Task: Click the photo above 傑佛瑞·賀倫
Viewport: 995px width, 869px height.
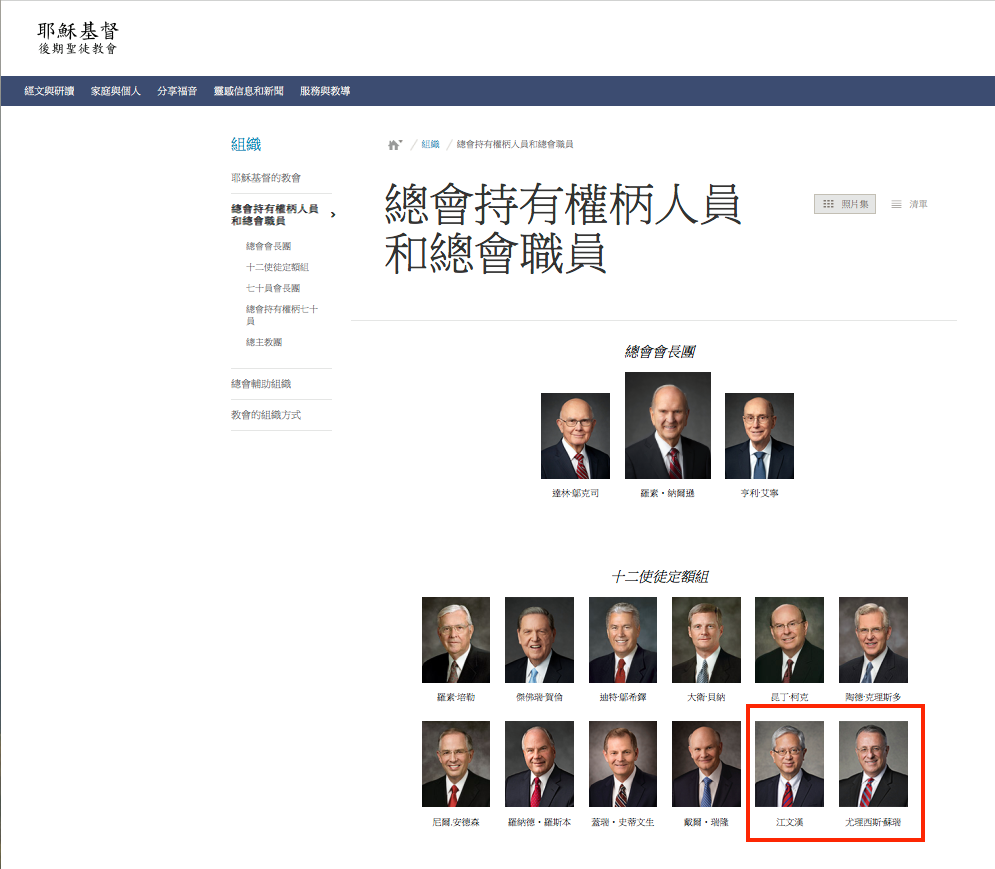Action: (x=539, y=640)
